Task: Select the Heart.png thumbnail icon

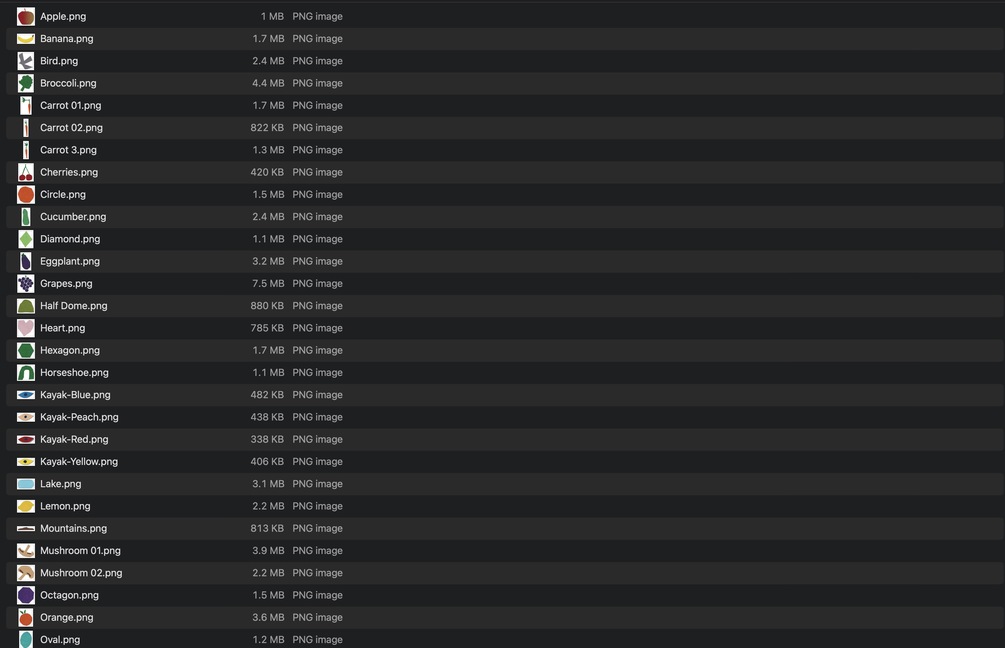Action: [x=26, y=328]
